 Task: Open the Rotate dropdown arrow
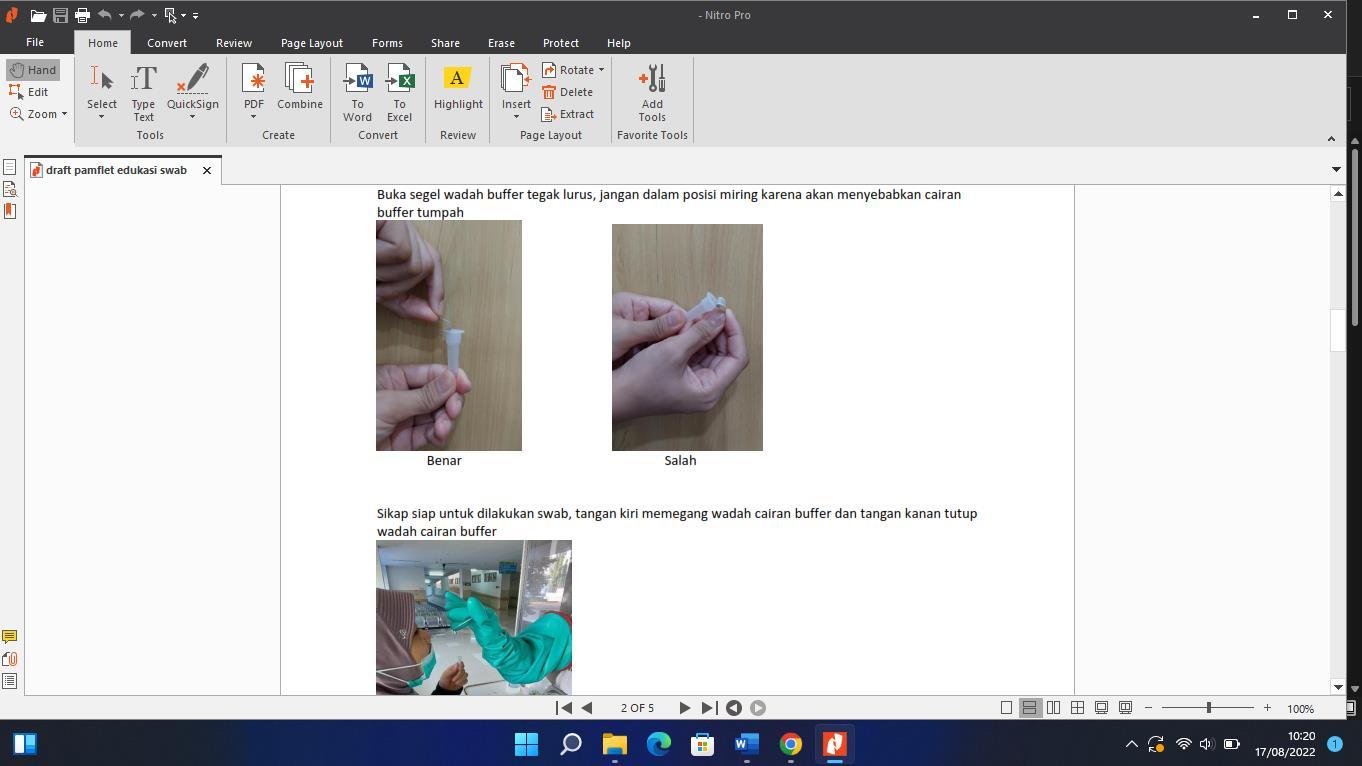click(x=601, y=70)
